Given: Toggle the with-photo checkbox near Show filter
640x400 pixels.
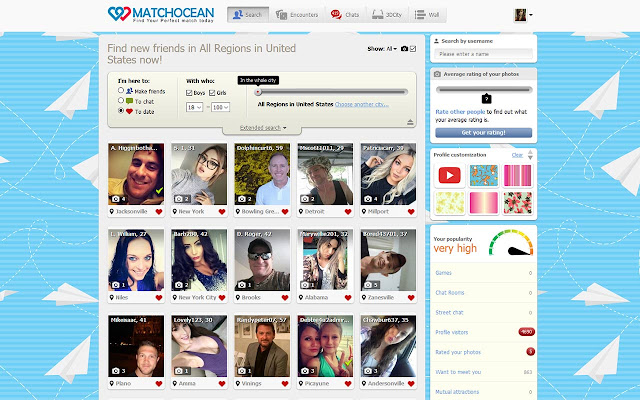Looking at the screenshot, I should pyautogui.click(x=413, y=49).
